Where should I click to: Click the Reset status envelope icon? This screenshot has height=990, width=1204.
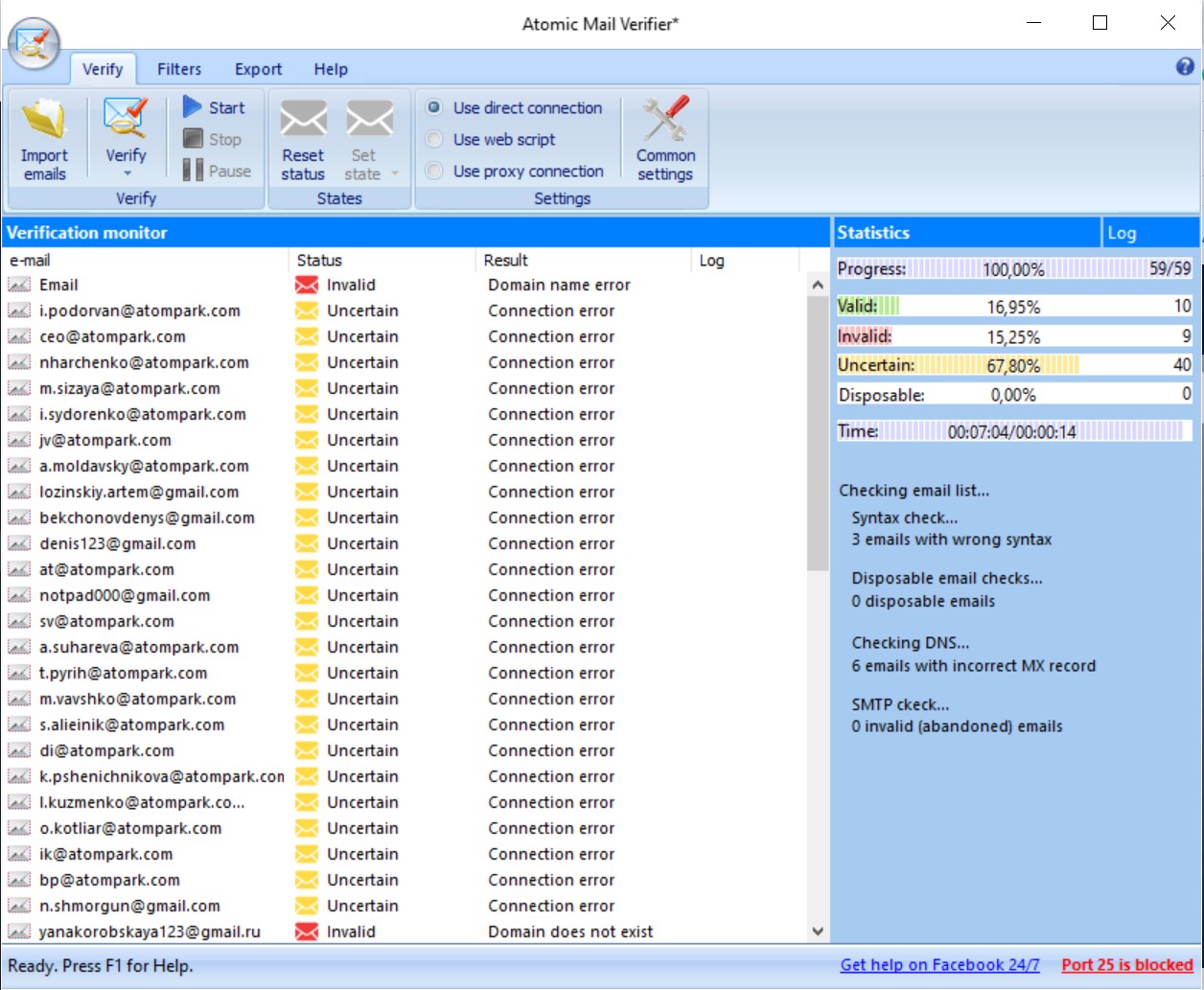[x=303, y=120]
